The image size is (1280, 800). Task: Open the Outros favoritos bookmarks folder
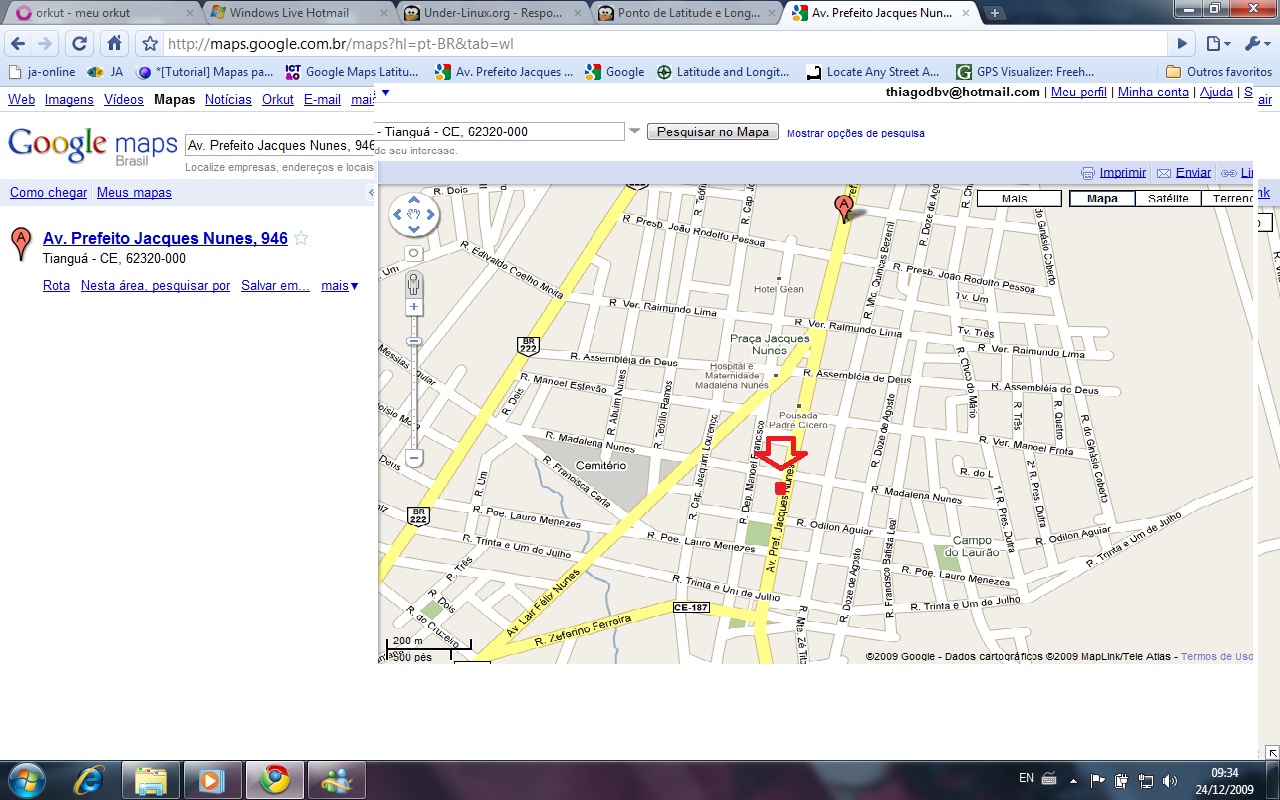click(x=1218, y=72)
